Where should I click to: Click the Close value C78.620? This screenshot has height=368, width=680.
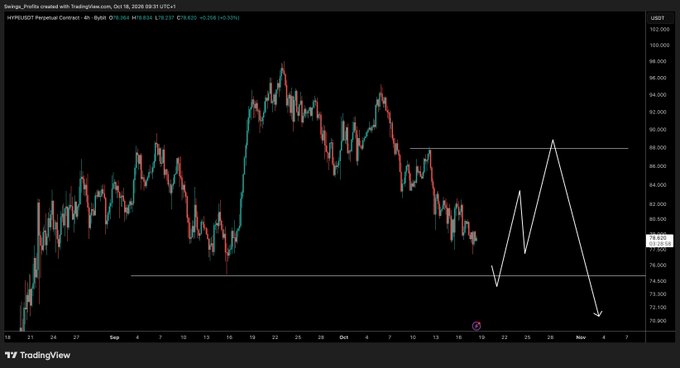[x=187, y=18]
